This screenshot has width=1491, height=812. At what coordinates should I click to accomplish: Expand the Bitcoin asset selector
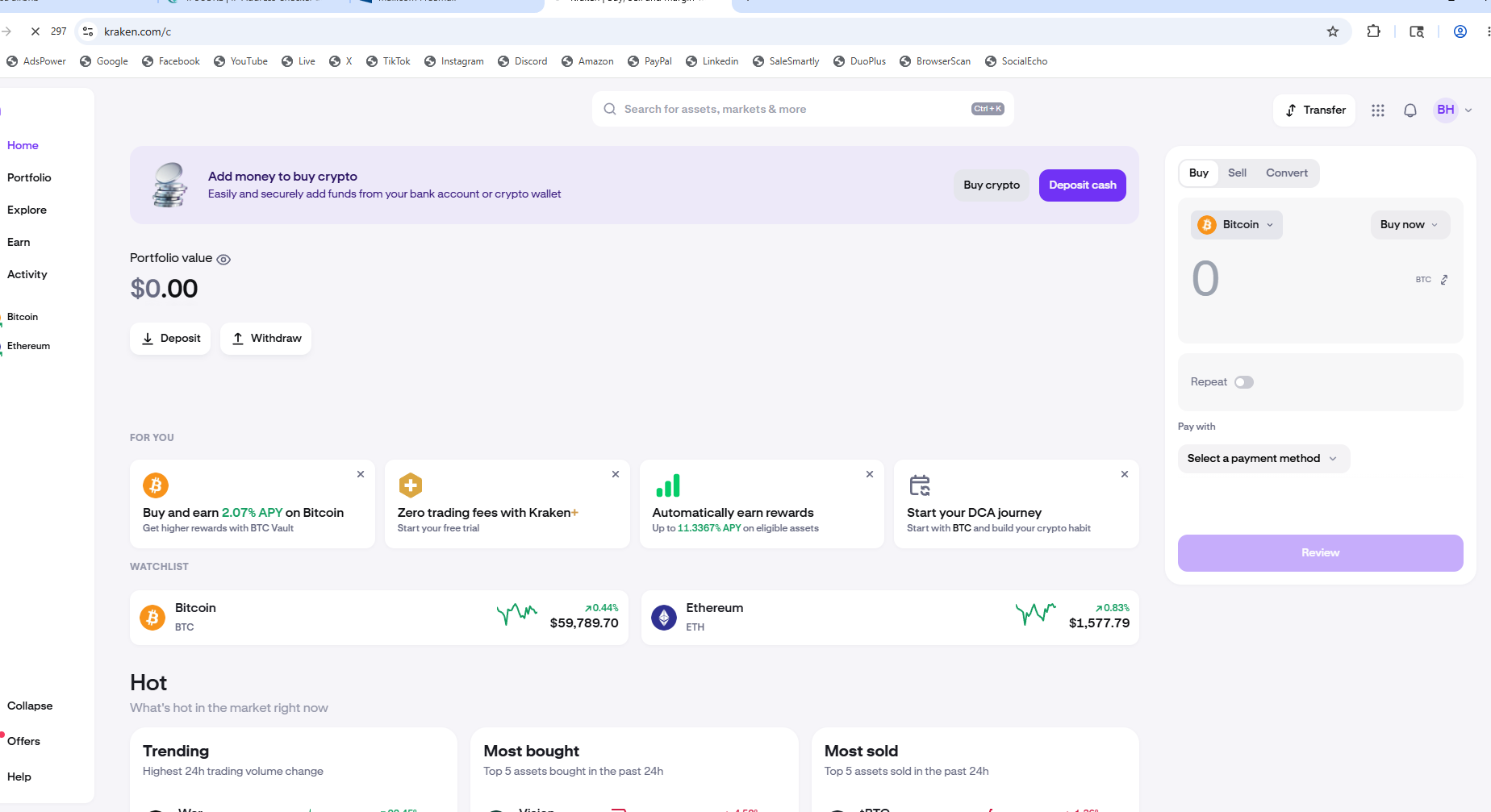[1237, 225]
